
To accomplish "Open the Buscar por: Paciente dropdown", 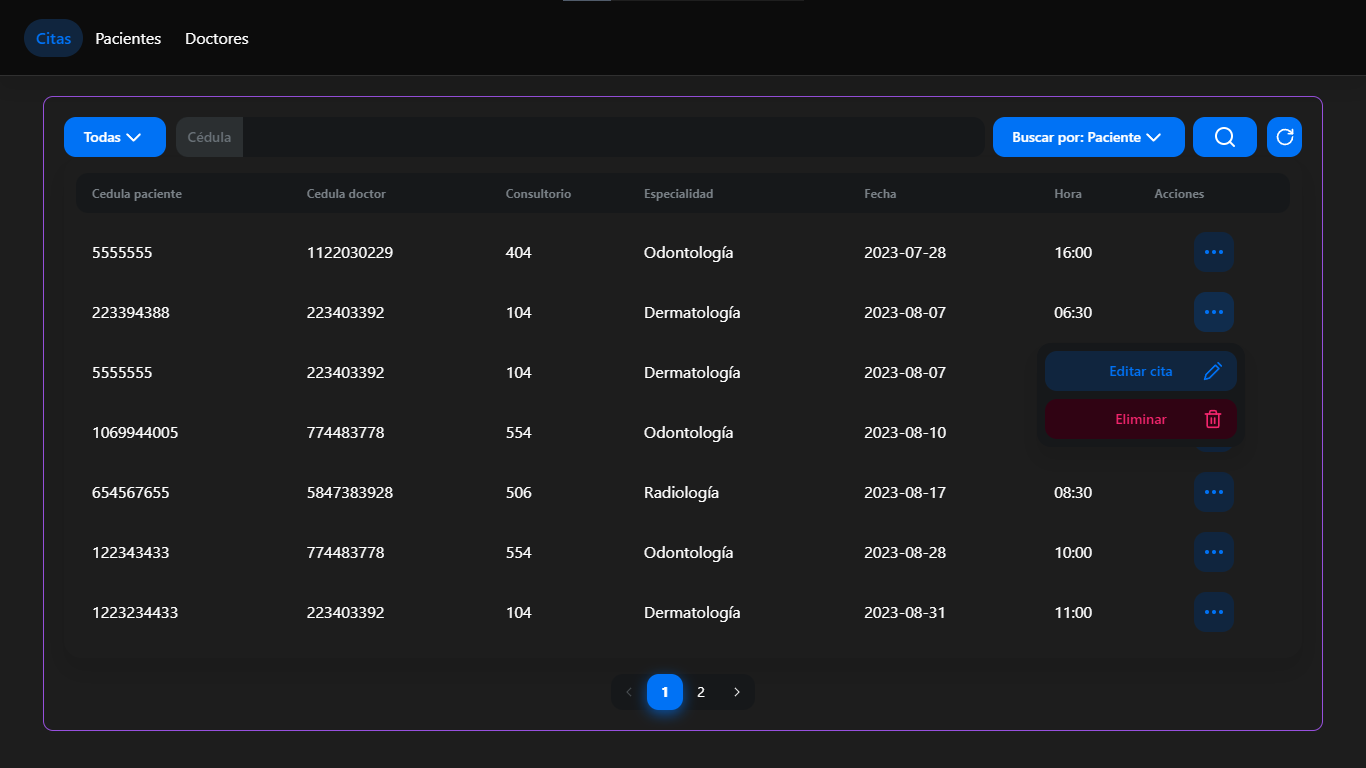I will tap(1089, 137).
